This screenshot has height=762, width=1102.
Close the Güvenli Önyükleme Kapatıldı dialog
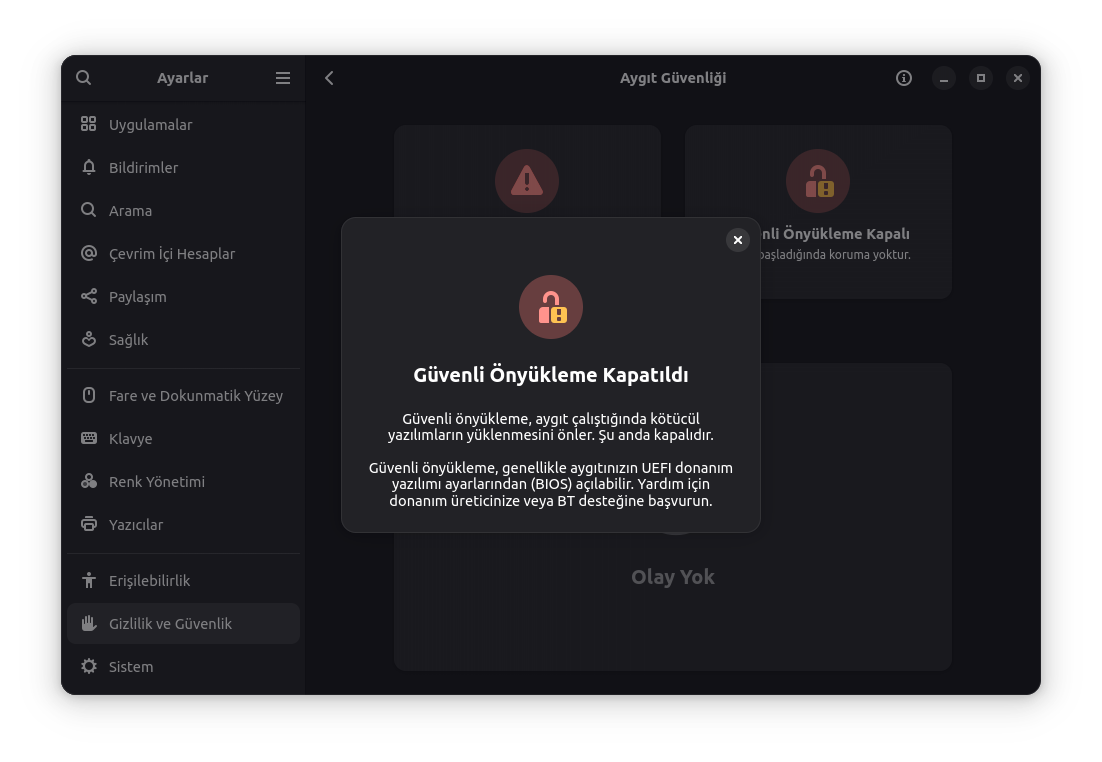(x=738, y=240)
